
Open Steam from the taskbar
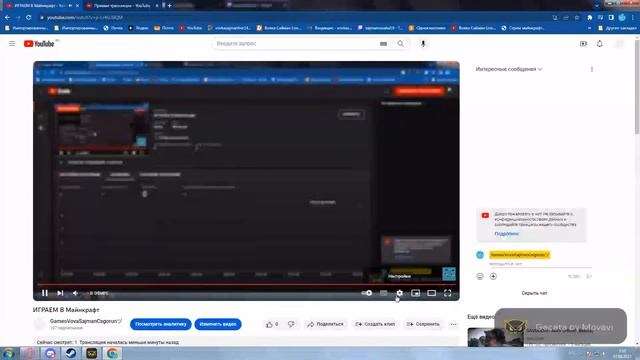tap(71, 353)
